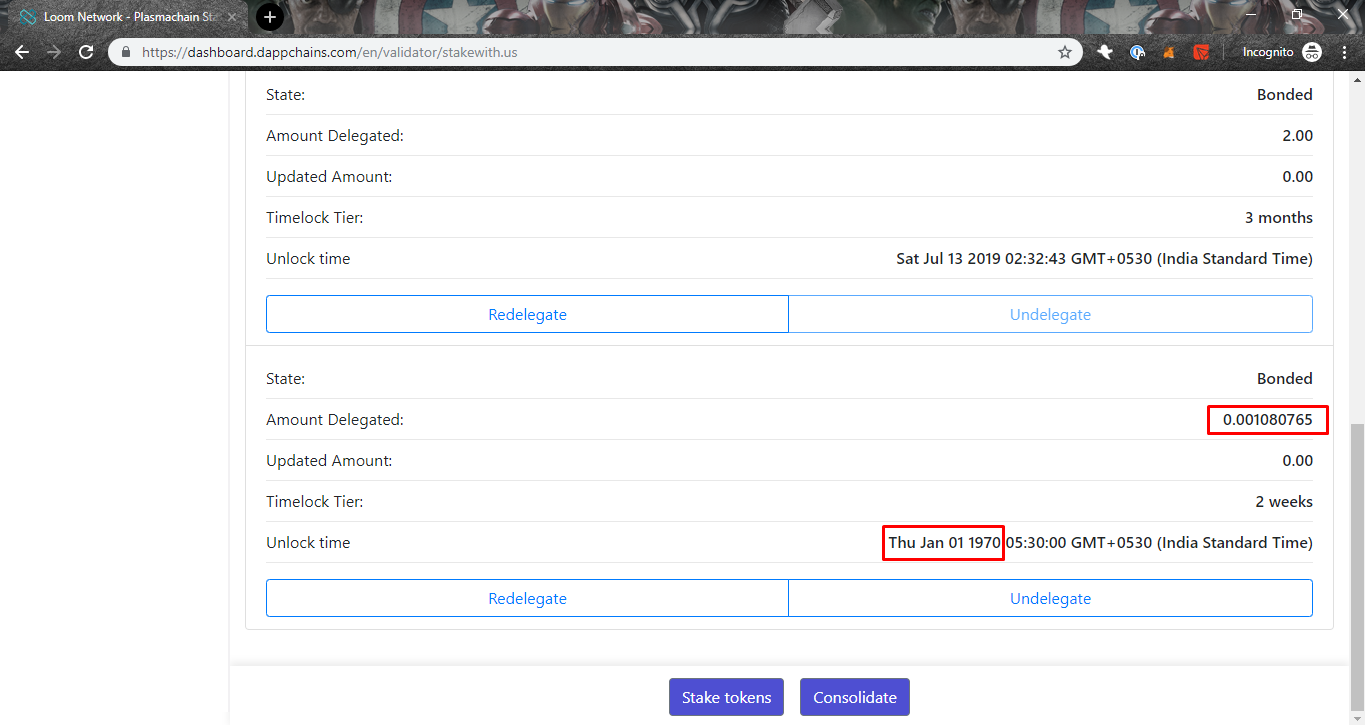The width and height of the screenshot is (1365, 725).
Task: Click the Undelegate button for the 3-month stake
Action: [x=1050, y=314]
